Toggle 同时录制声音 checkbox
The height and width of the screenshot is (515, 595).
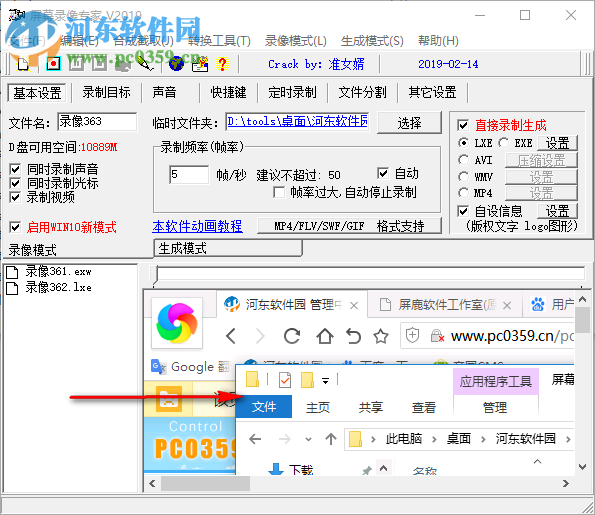click(x=15, y=169)
